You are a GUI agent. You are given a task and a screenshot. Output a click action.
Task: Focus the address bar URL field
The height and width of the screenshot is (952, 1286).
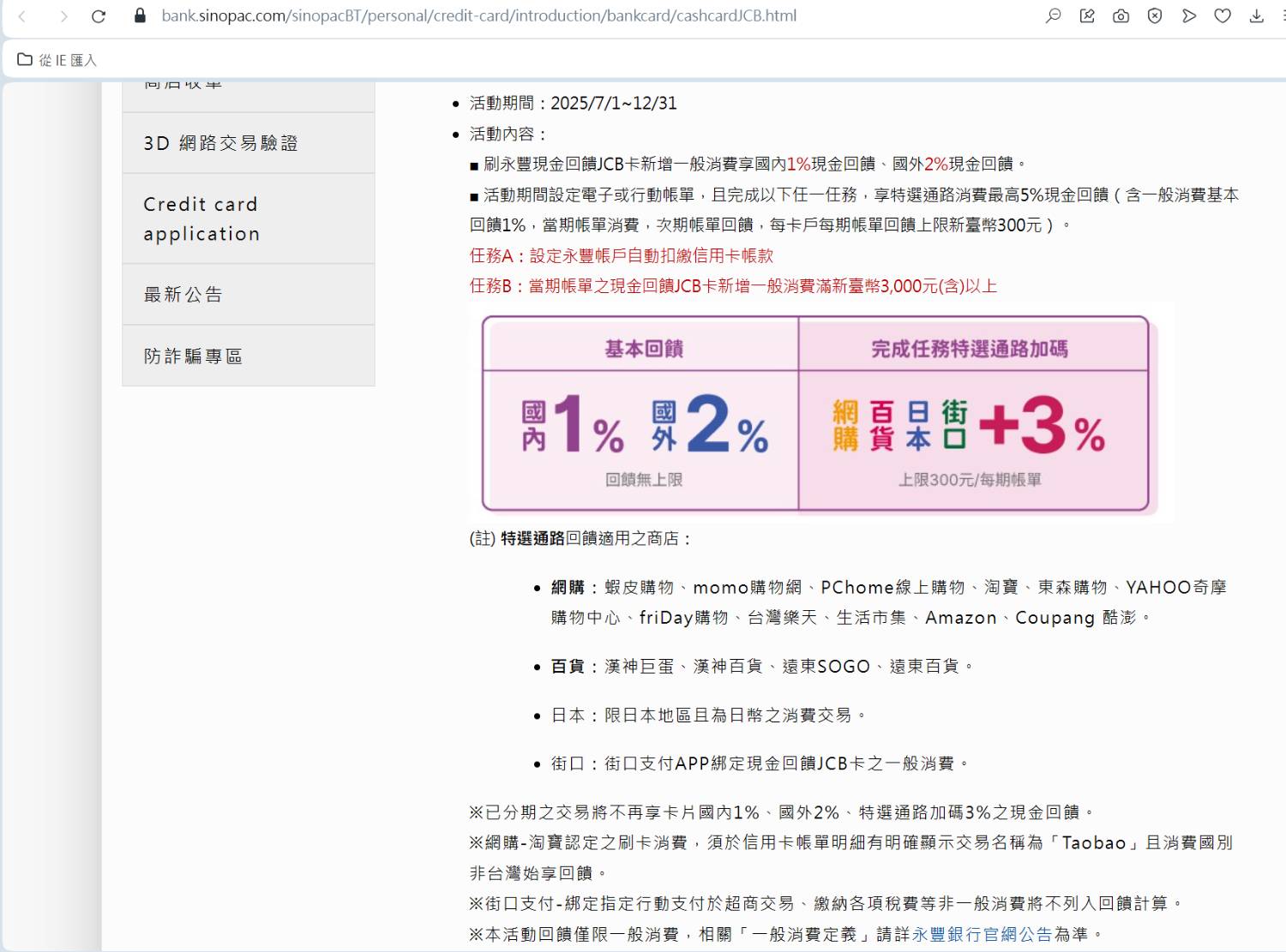pos(478,15)
